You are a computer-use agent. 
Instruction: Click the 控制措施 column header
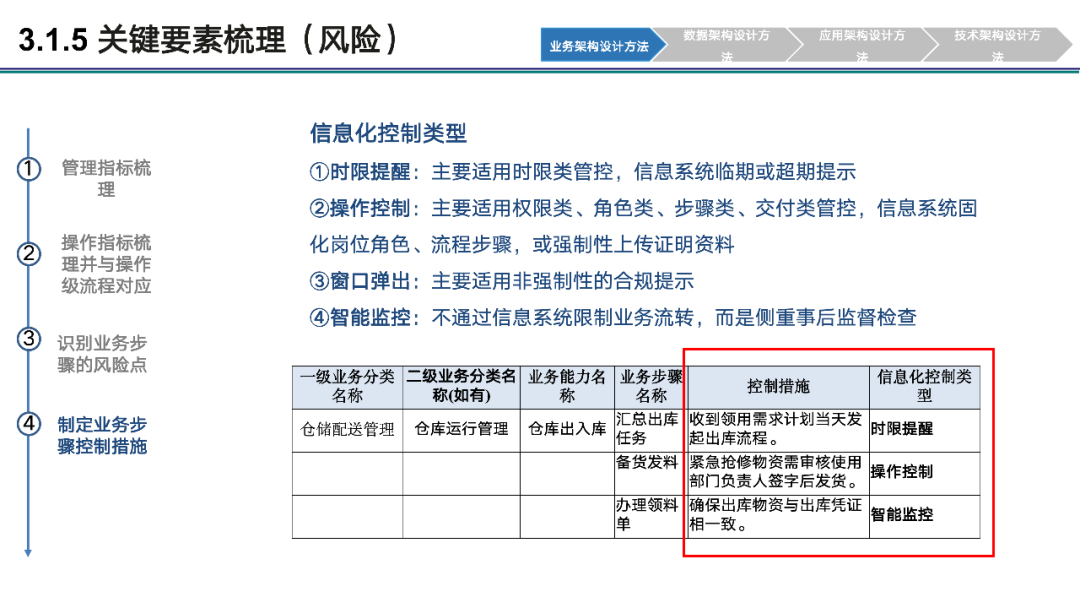(x=778, y=386)
